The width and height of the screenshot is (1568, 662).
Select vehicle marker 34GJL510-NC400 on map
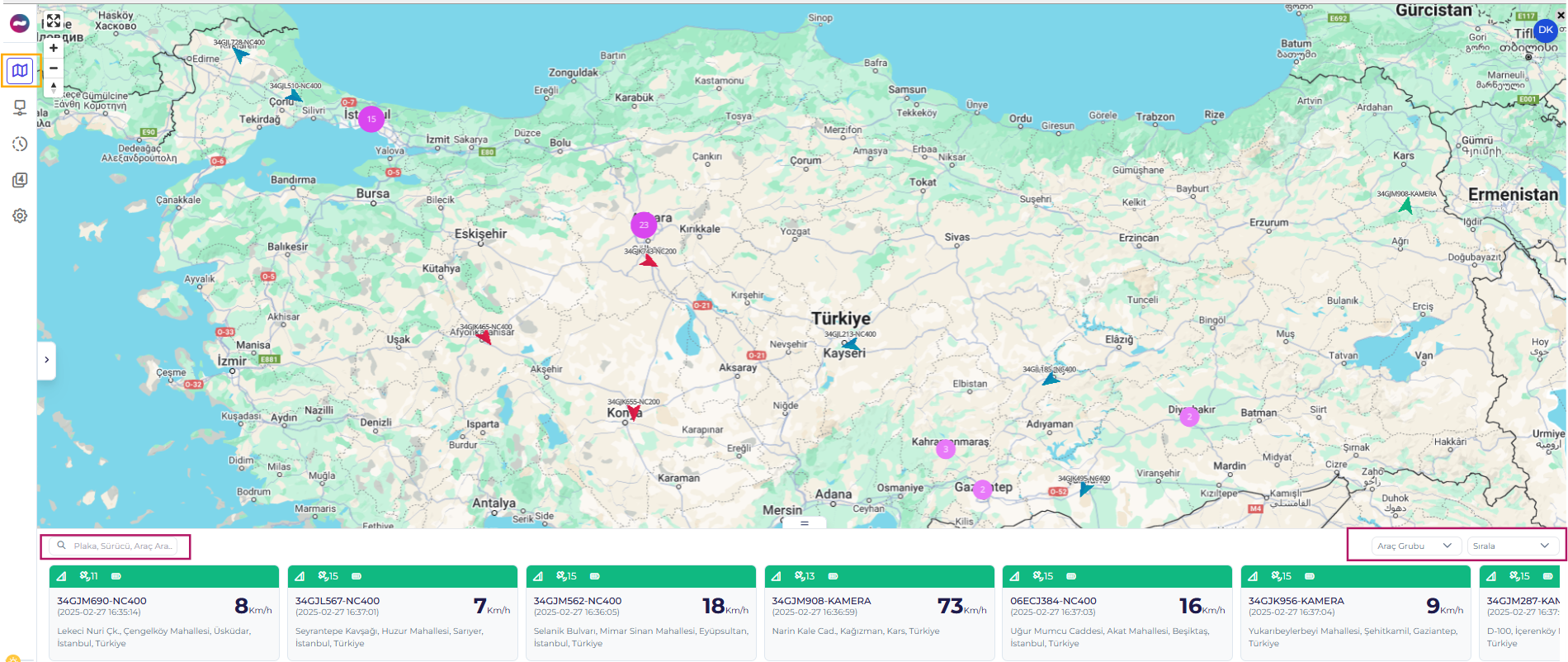[x=294, y=96]
